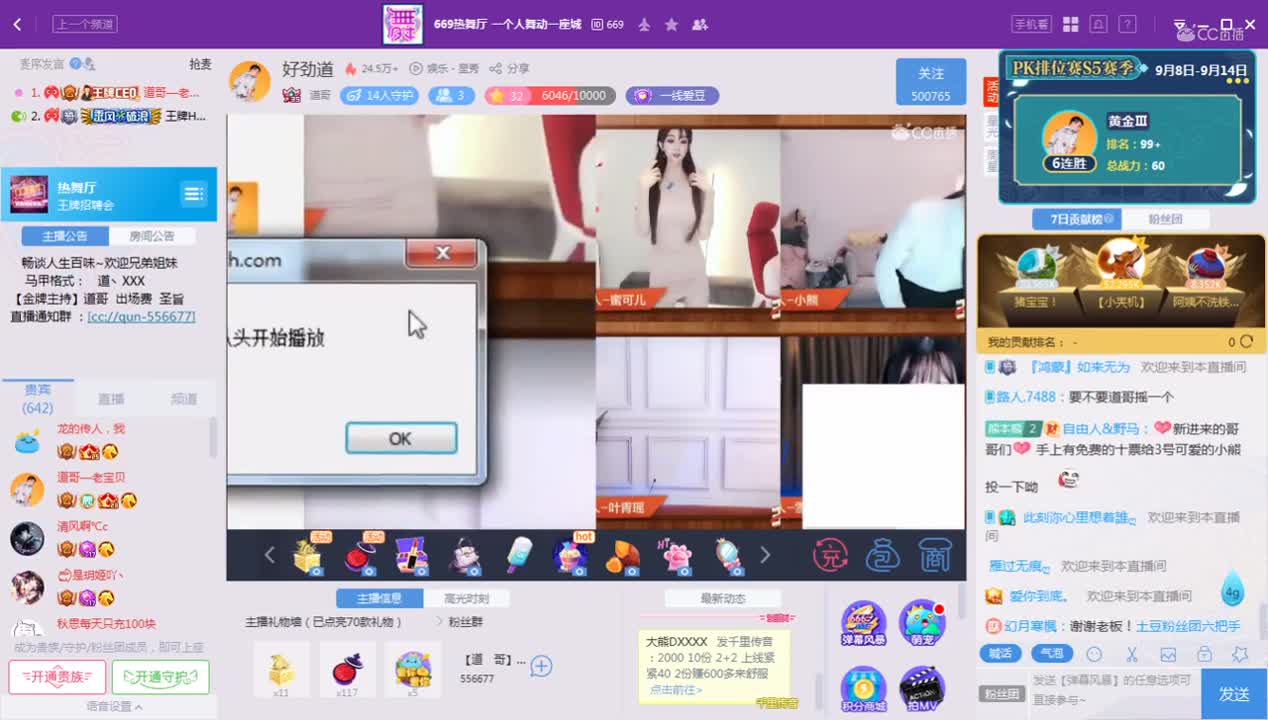Viewport: 1268px width, 720px height.
Task: Select 贵宾 (642) tab
Action: [x=38, y=398]
